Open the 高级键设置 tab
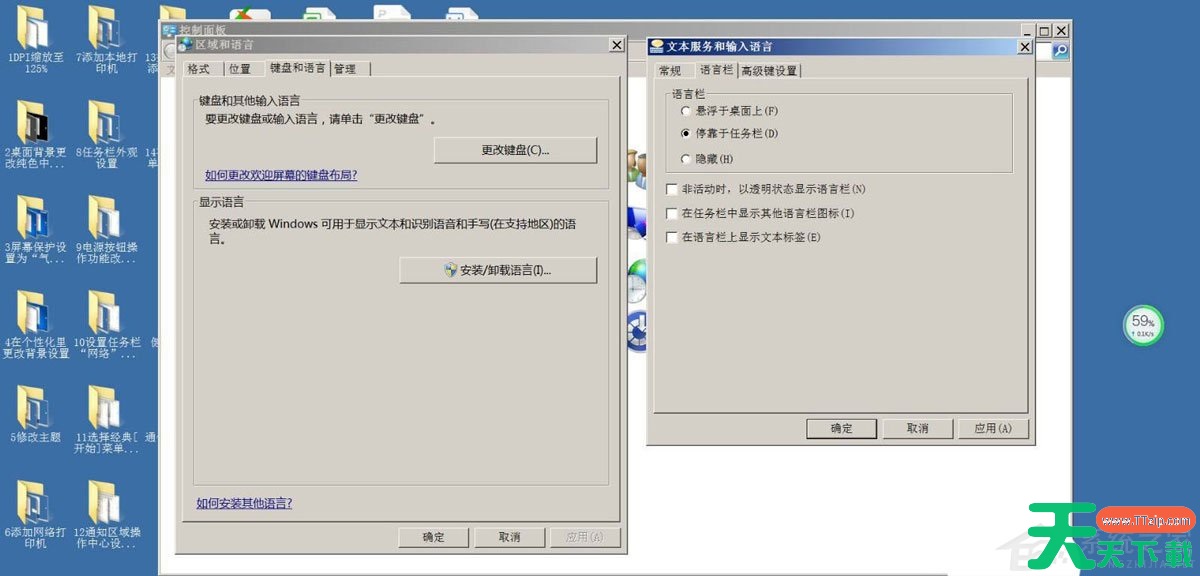This screenshot has width=1200, height=576. pyautogui.click(x=769, y=71)
